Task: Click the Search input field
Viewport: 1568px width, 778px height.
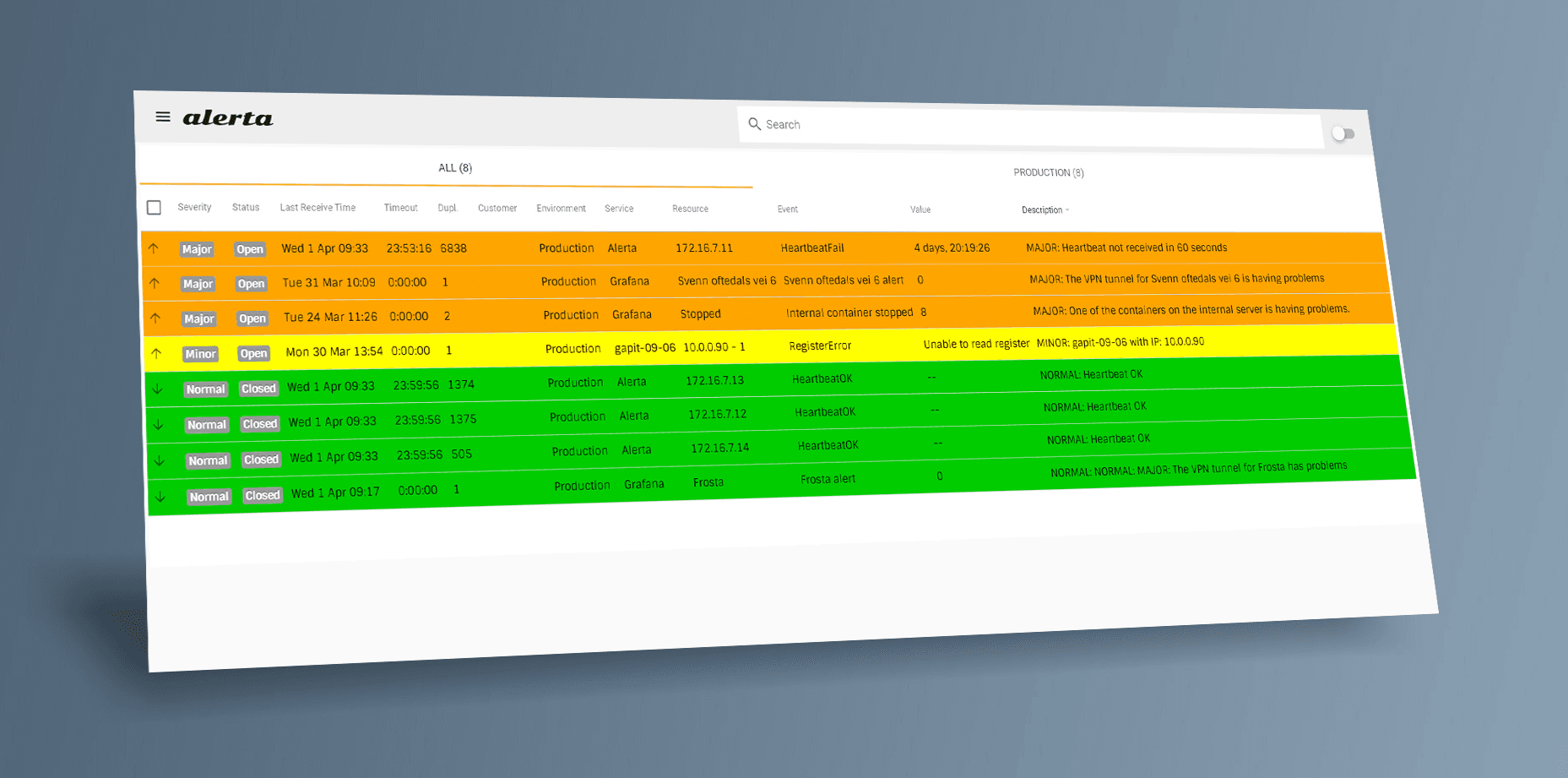Action: coord(1030,127)
